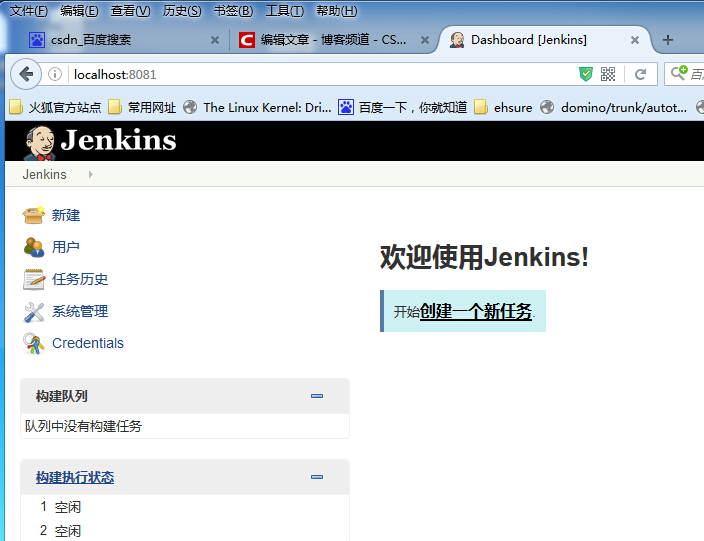Open the Credentials keys icon
Image resolution: width=704 pixels, height=541 pixels.
pyautogui.click(x=34, y=343)
